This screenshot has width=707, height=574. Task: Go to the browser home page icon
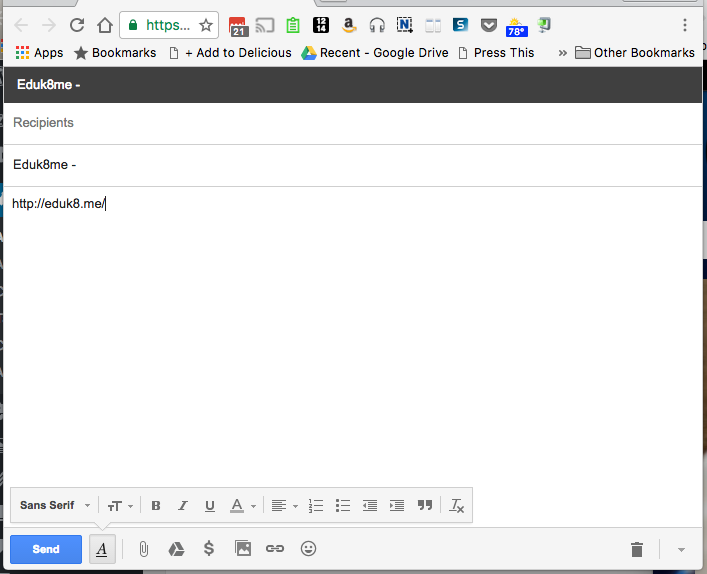(105, 25)
